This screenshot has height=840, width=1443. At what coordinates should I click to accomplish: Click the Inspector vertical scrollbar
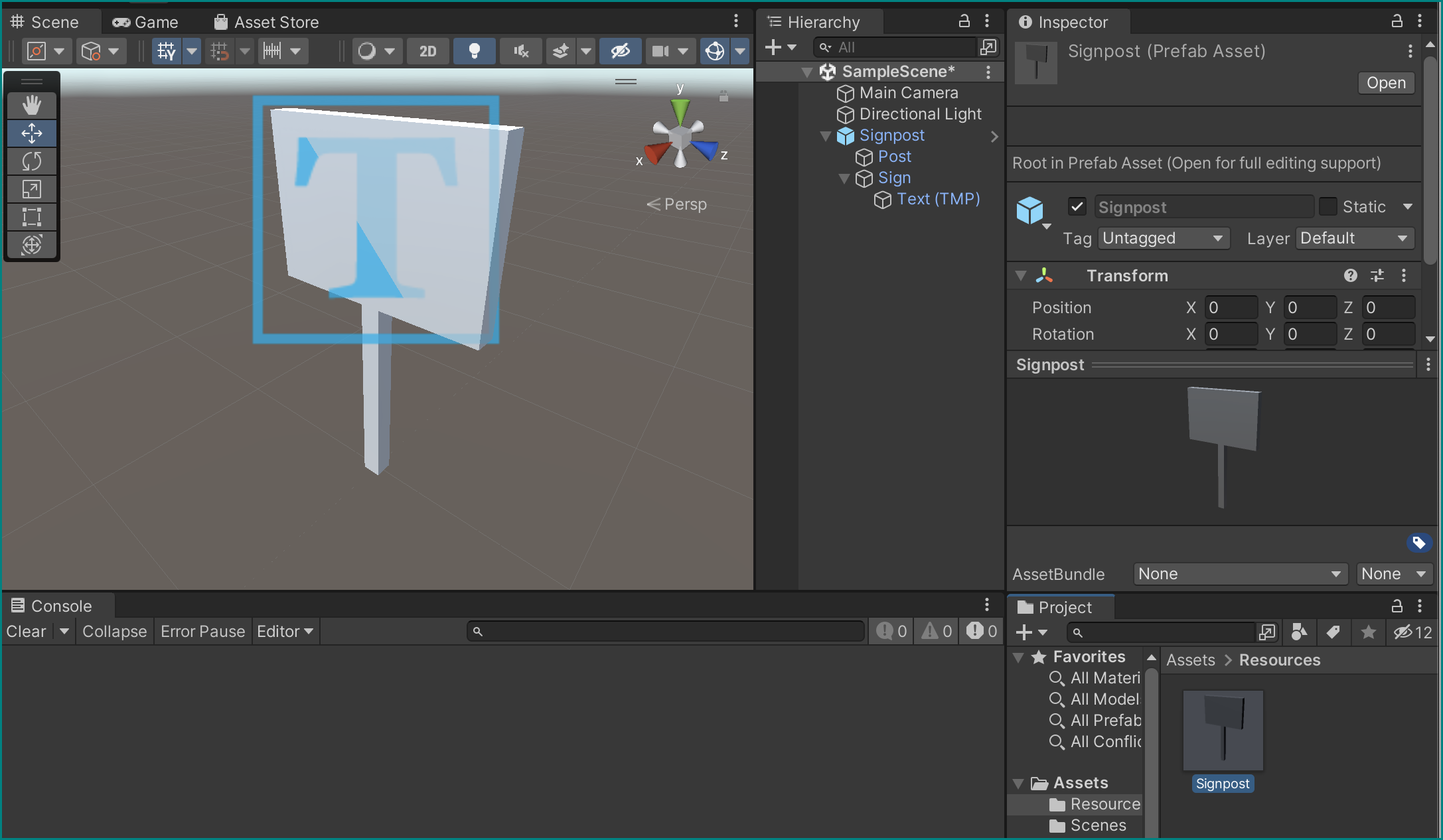pos(1430,159)
